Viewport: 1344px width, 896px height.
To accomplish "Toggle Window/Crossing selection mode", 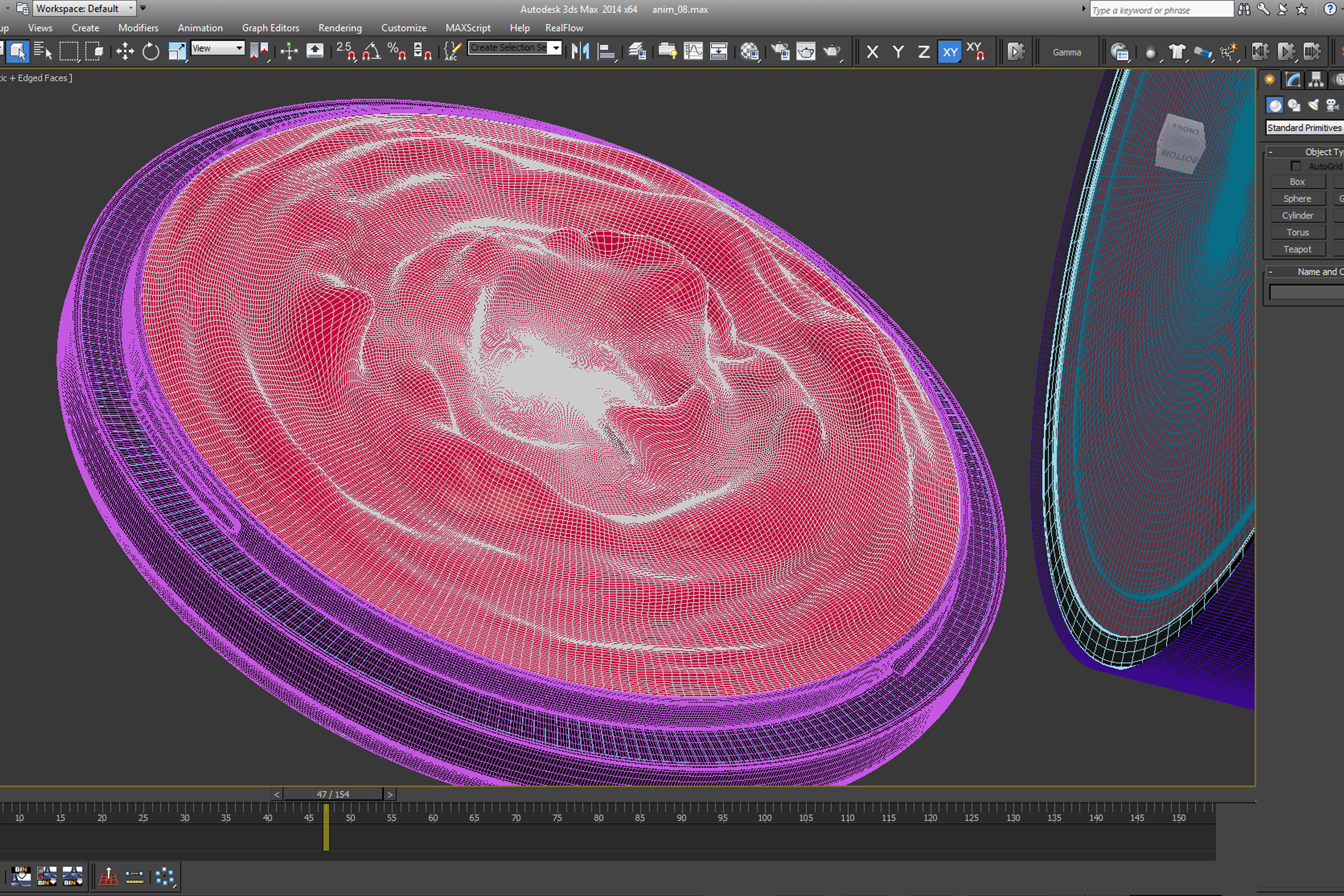I will (x=94, y=52).
